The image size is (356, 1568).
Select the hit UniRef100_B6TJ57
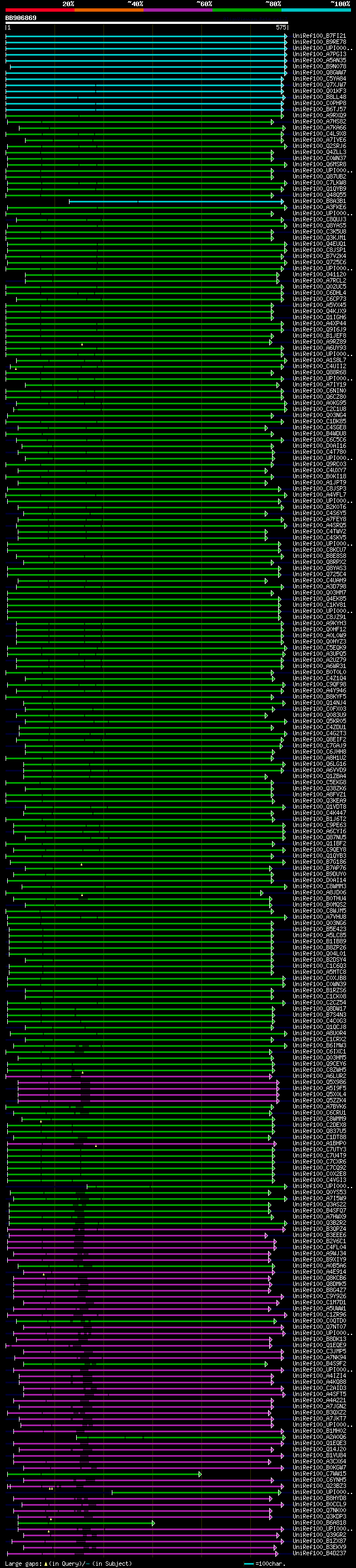tap(319, 109)
